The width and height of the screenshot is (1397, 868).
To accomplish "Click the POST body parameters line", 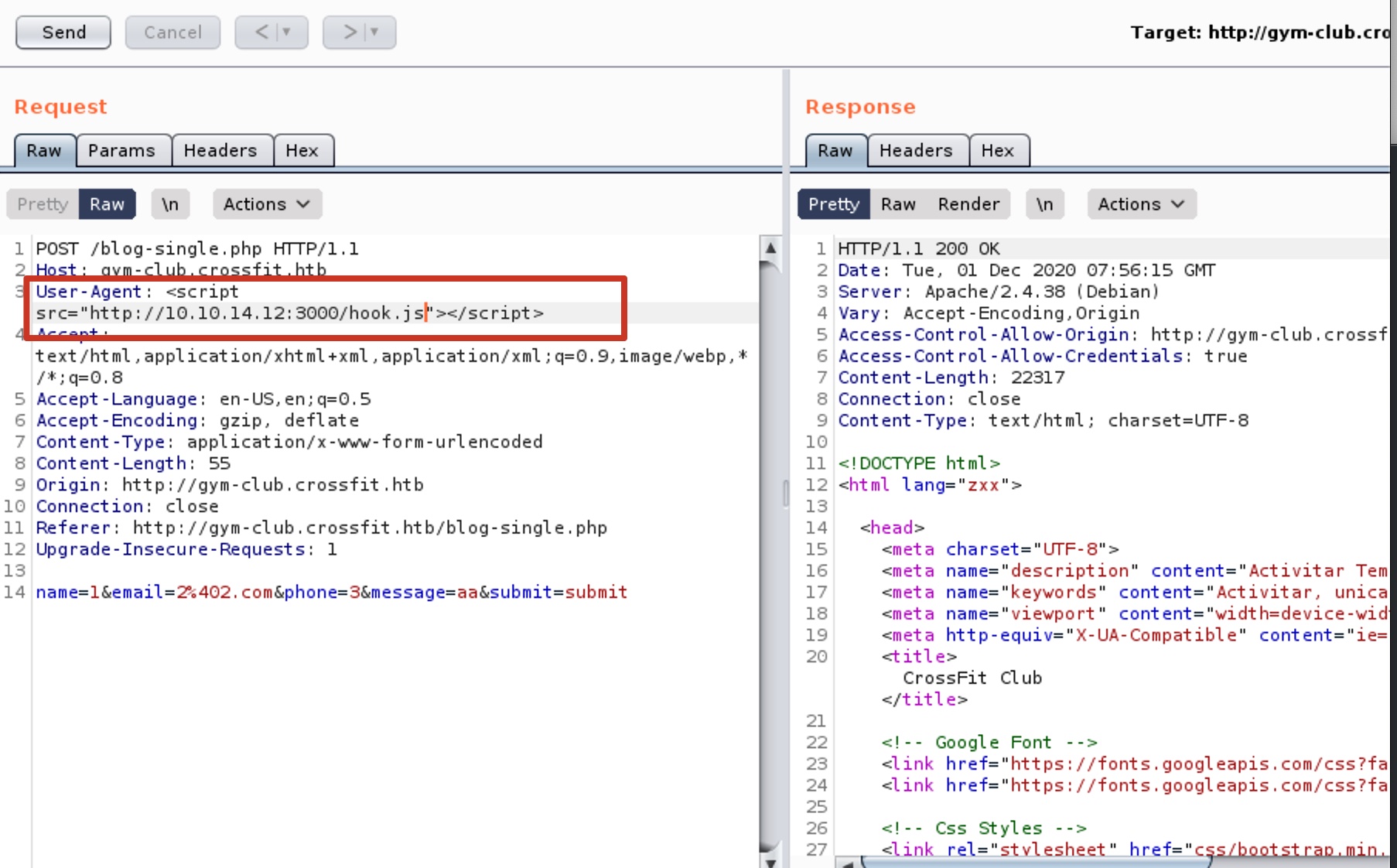I will 331,593.
